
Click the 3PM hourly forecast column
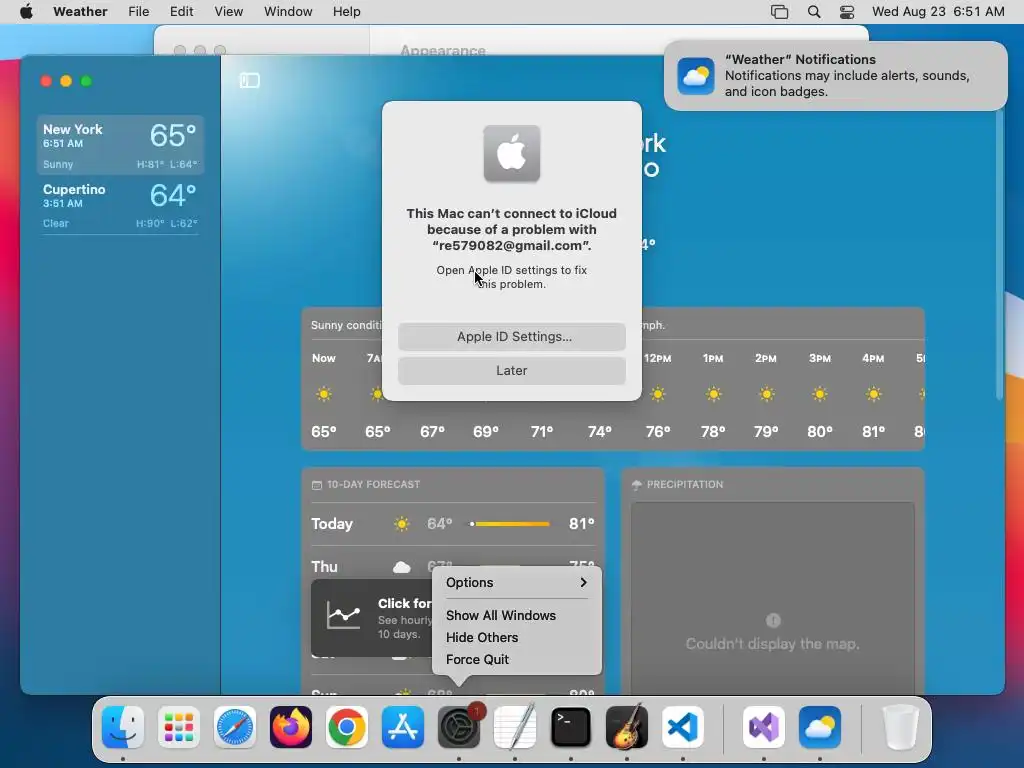point(820,394)
